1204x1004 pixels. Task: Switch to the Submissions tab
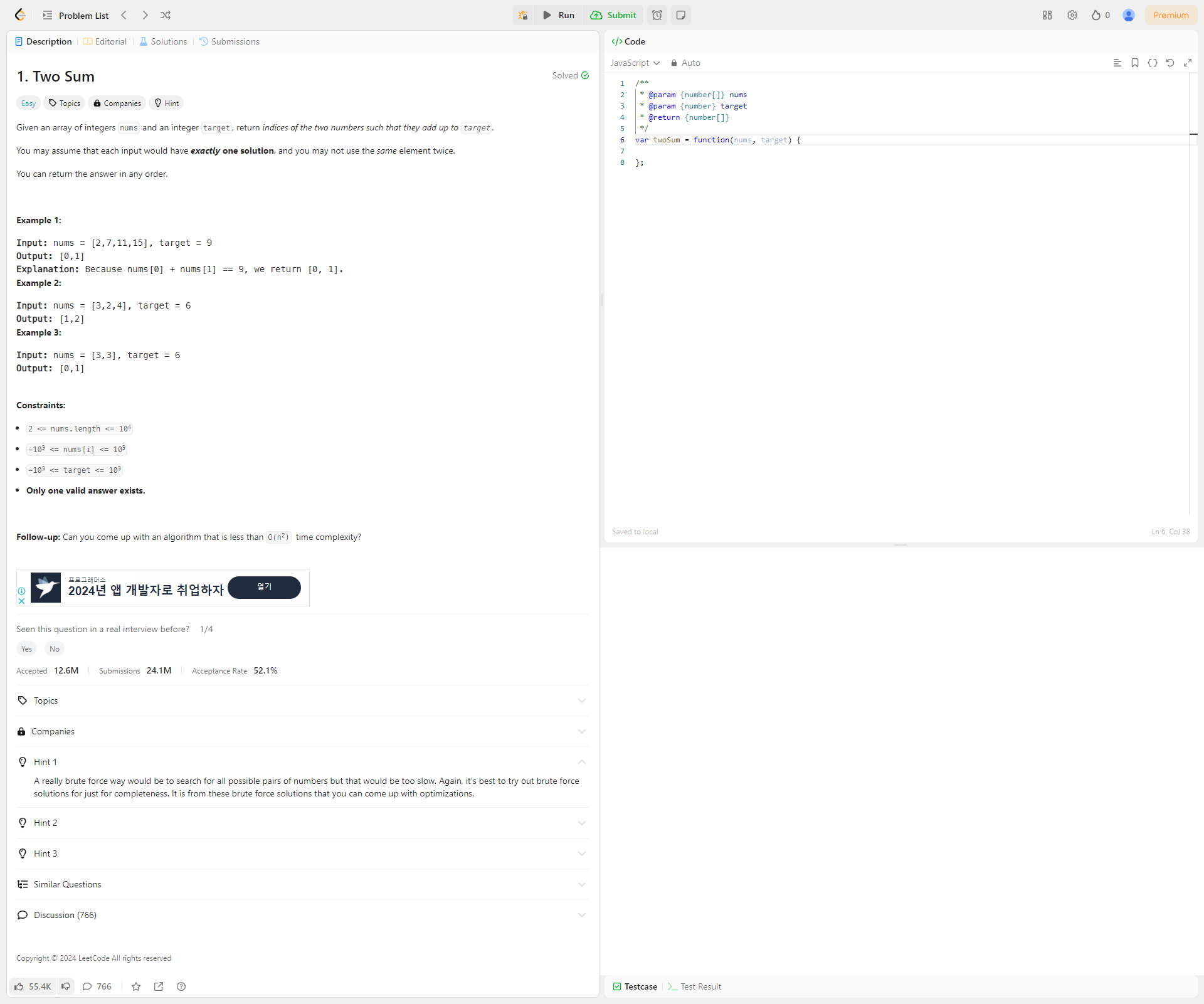[x=229, y=41]
